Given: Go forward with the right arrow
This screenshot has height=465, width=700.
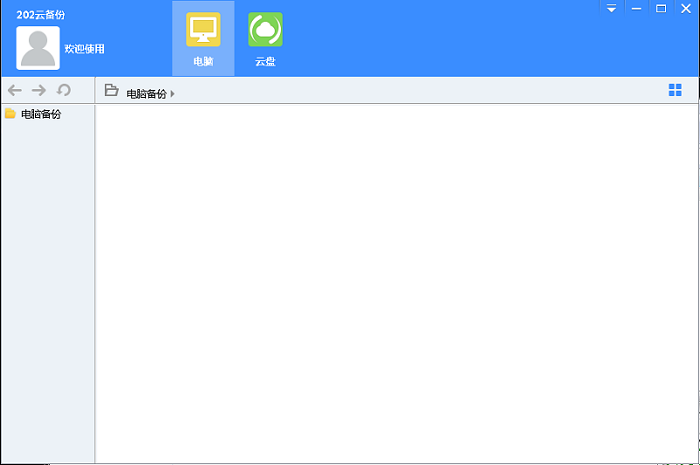Looking at the screenshot, I should tap(39, 90).
